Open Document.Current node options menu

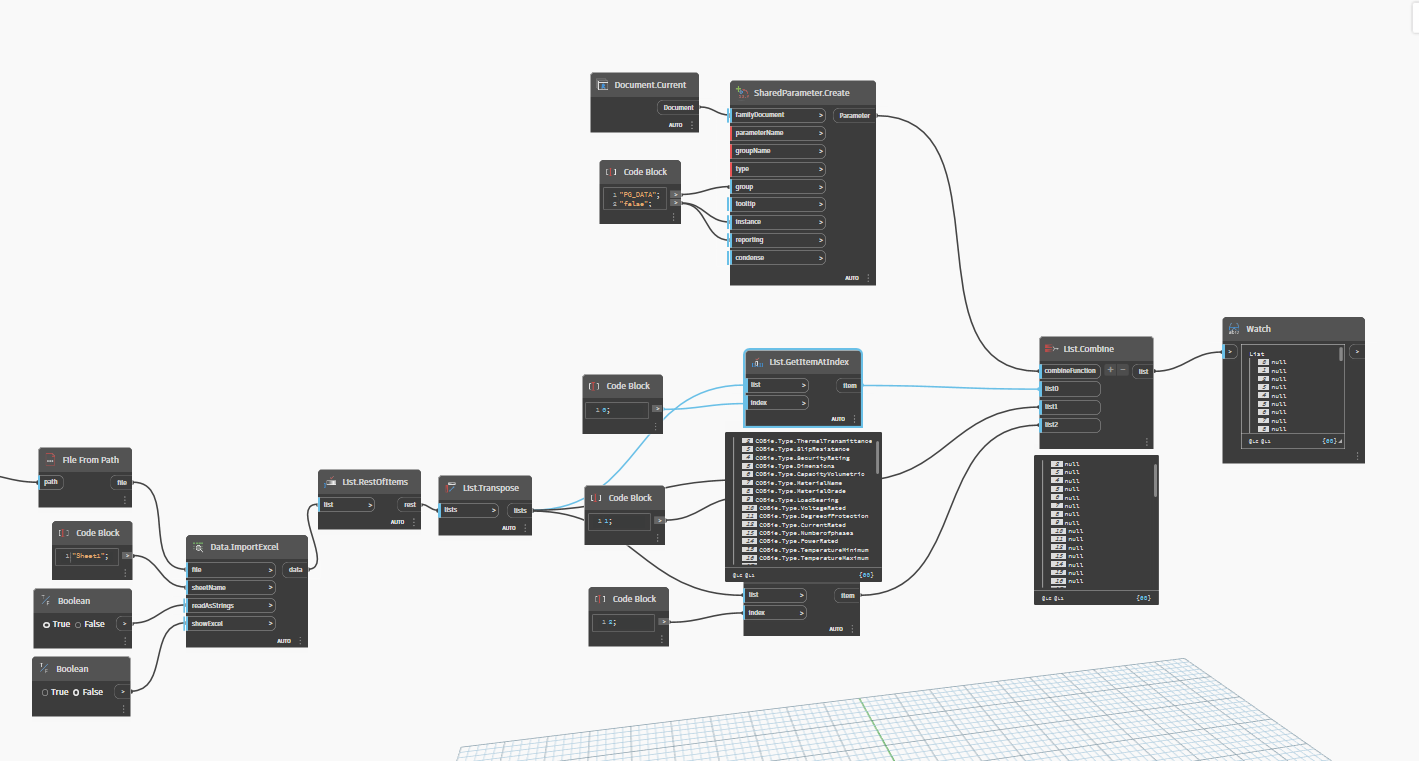pos(692,125)
